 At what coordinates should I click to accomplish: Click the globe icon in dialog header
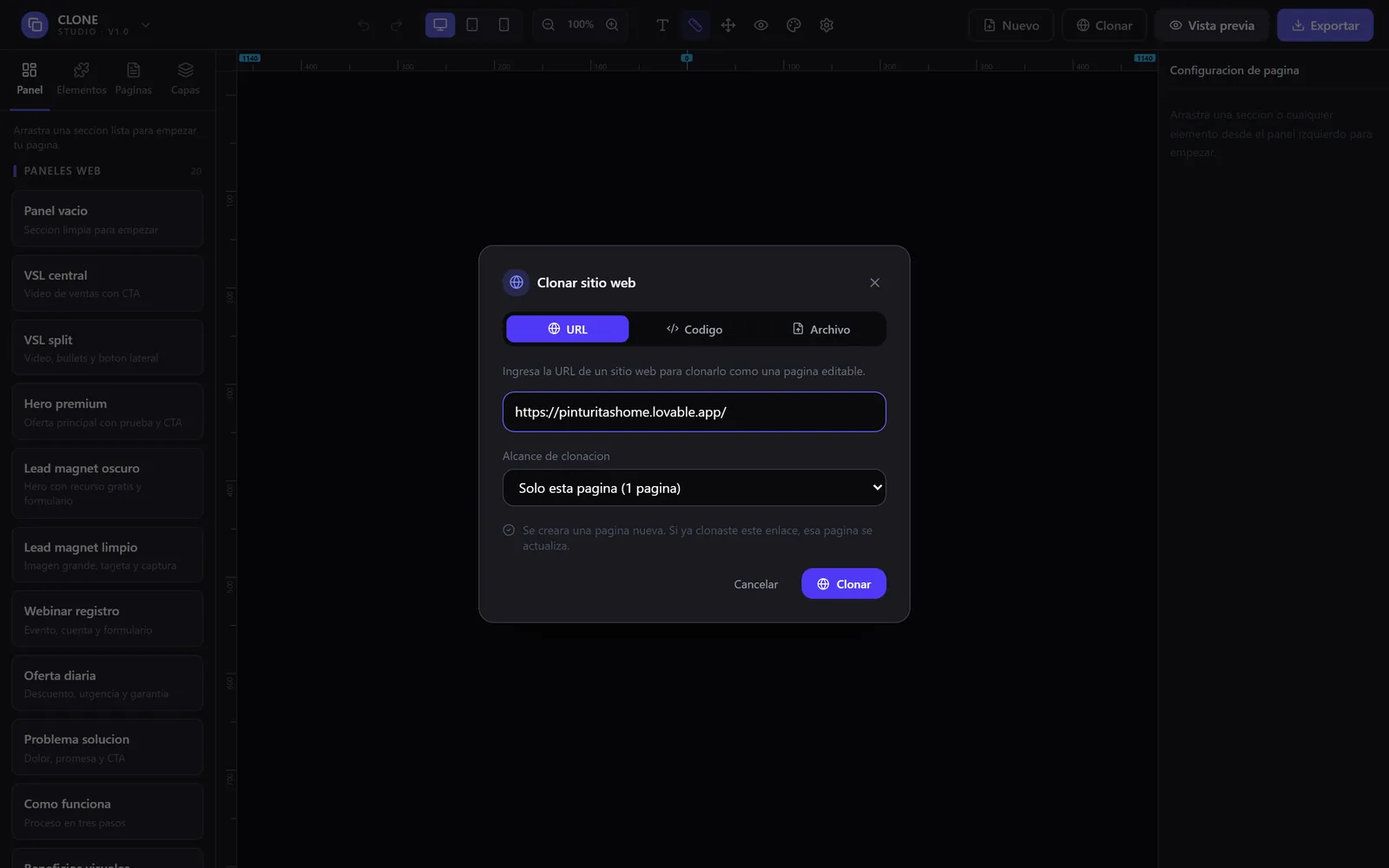click(517, 282)
